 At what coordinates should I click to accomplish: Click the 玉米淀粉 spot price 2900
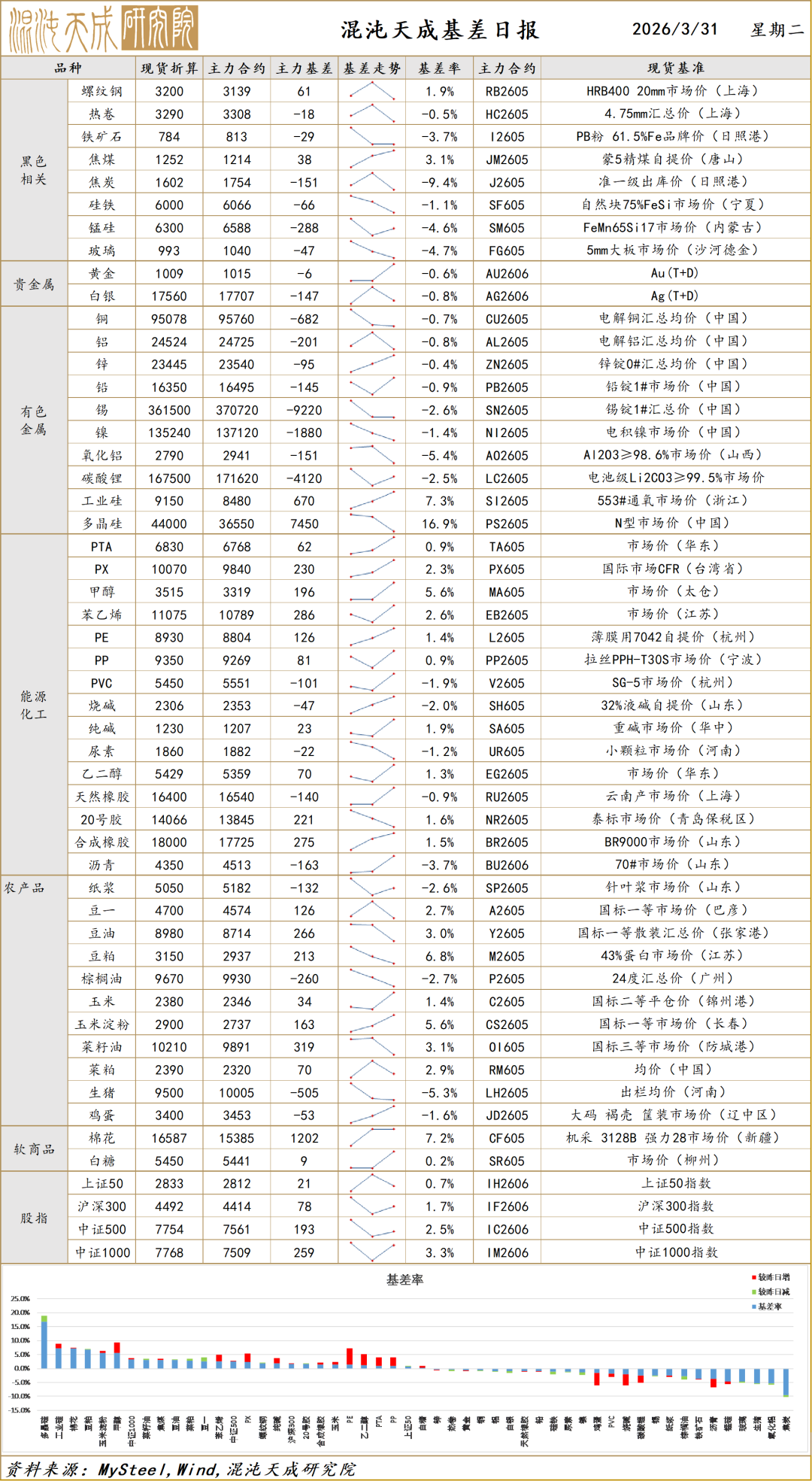click(x=169, y=1024)
